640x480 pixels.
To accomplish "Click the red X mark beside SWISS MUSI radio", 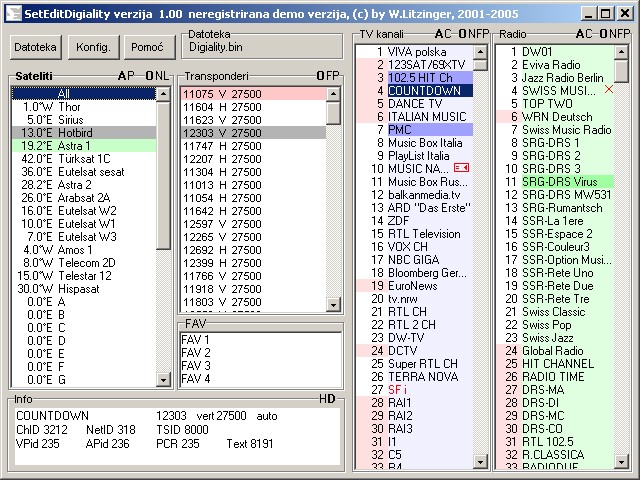I will [x=608, y=90].
